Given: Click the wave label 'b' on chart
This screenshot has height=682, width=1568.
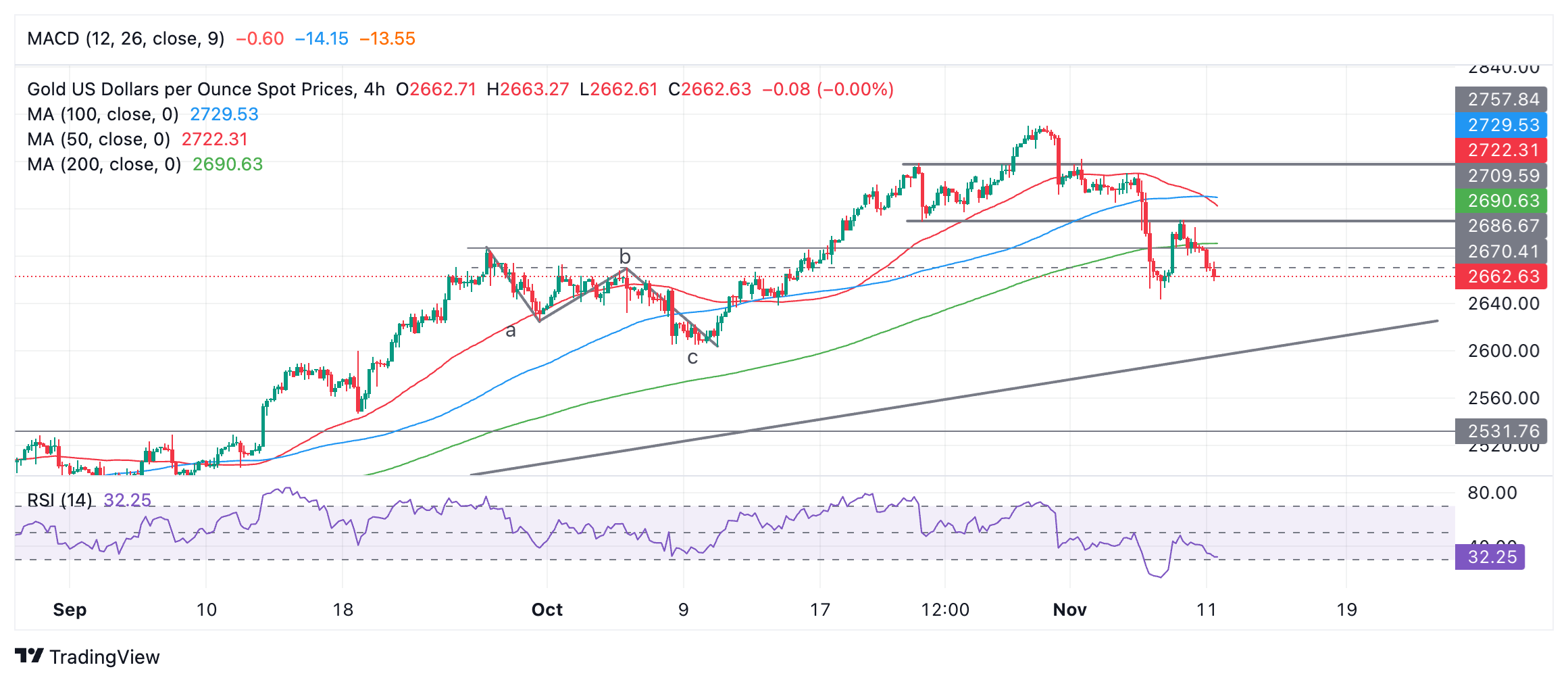Looking at the screenshot, I should point(625,257).
